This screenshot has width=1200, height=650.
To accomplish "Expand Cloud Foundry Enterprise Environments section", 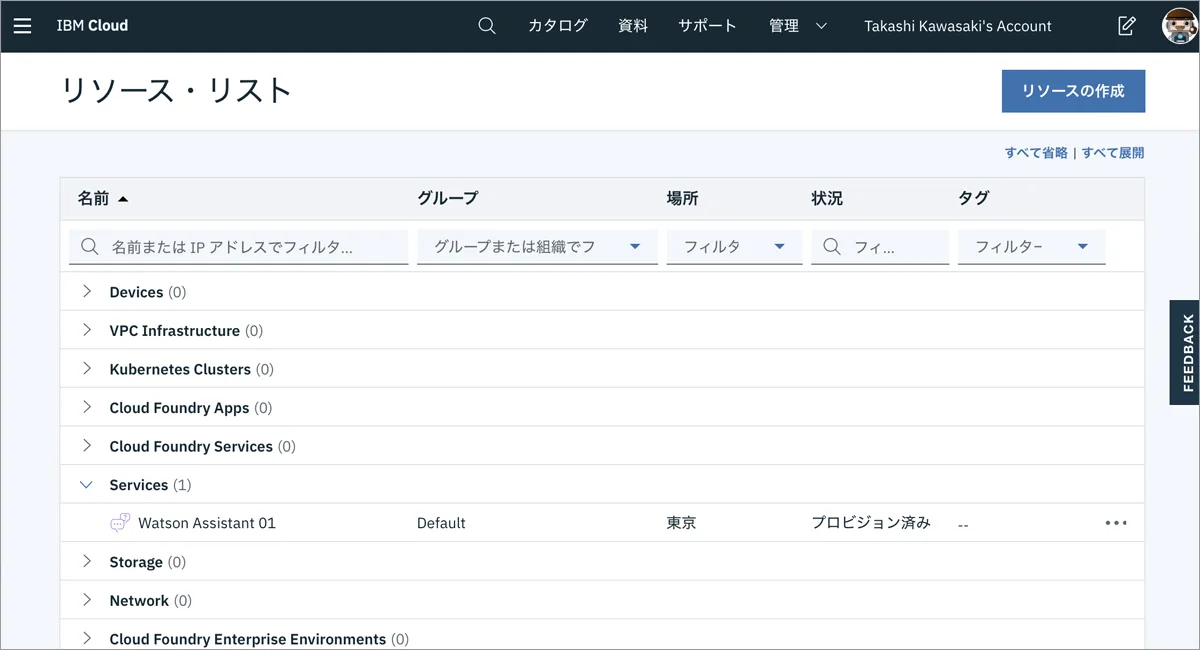I will point(87,639).
